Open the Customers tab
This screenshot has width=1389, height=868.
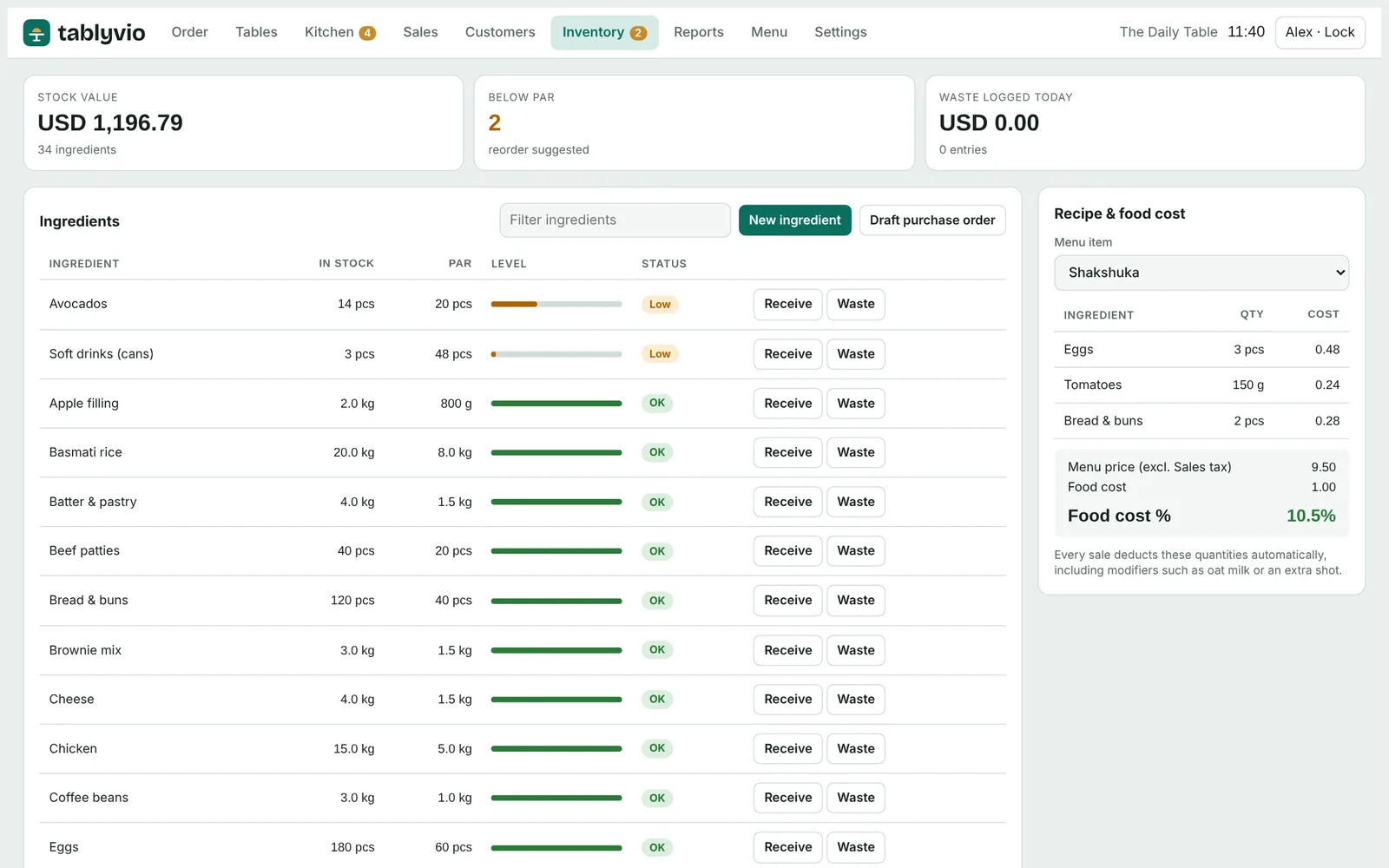pos(500,32)
